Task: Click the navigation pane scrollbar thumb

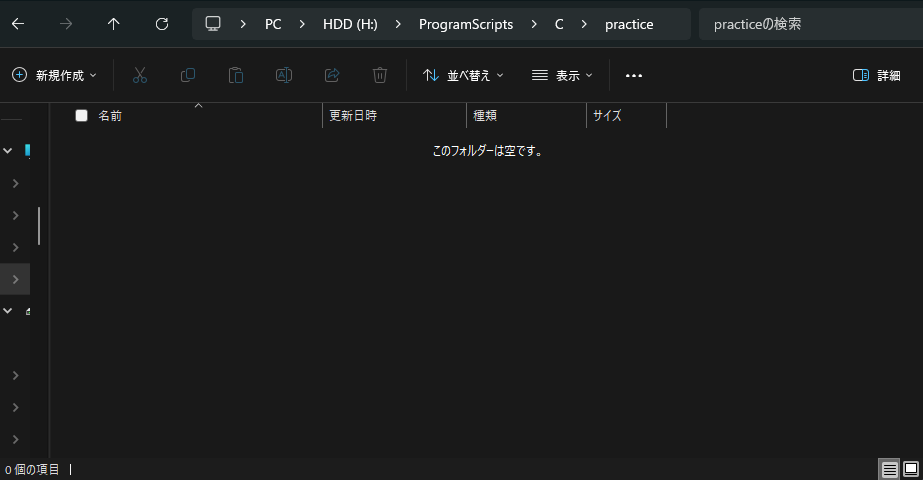Action: [39, 226]
